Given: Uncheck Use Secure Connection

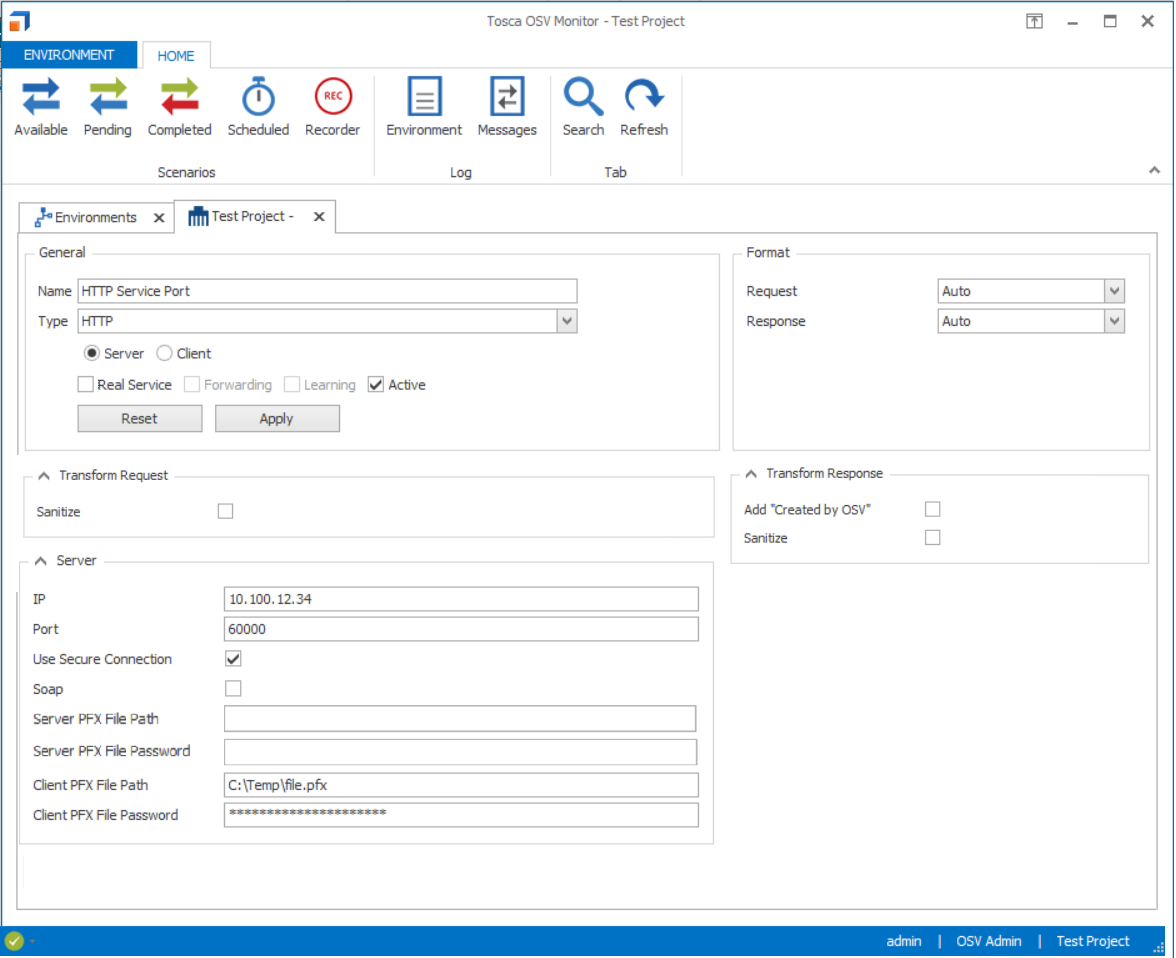Looking at the screenshot, I should coord(233,659).
